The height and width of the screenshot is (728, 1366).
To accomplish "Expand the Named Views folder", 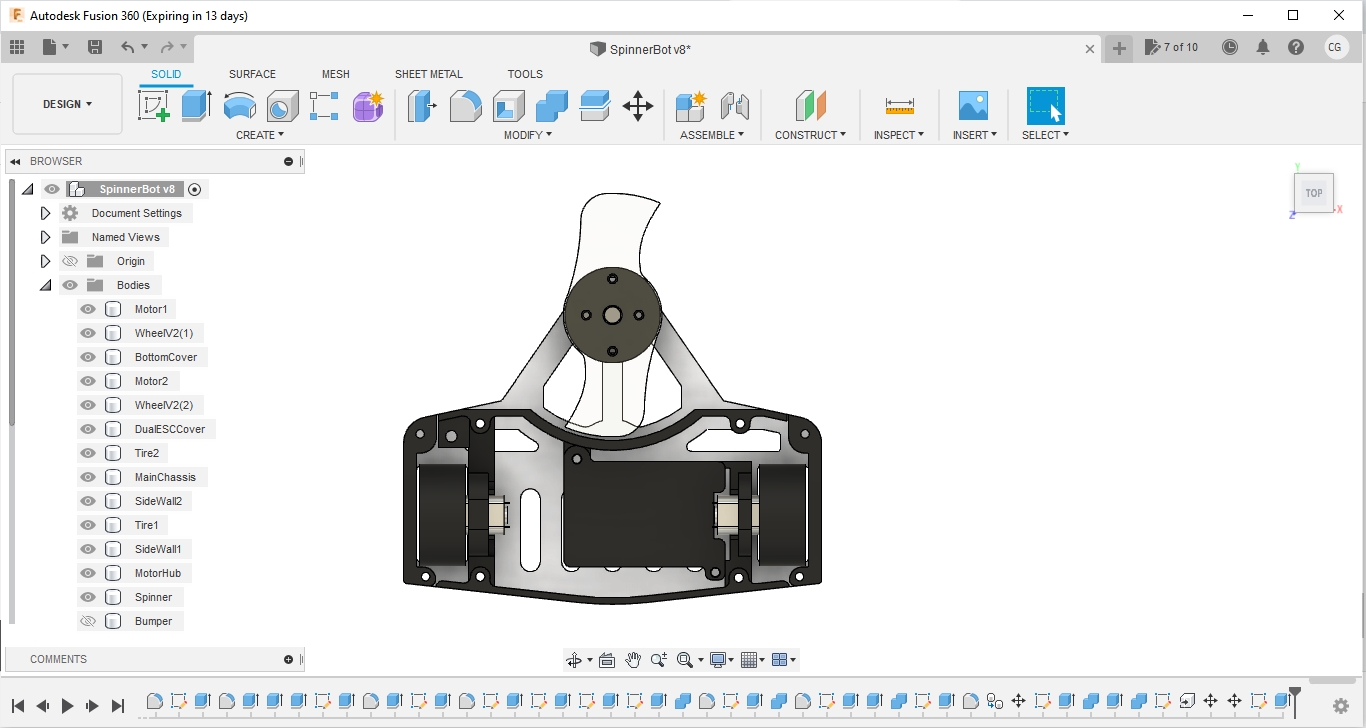I will tap(45, 237).
